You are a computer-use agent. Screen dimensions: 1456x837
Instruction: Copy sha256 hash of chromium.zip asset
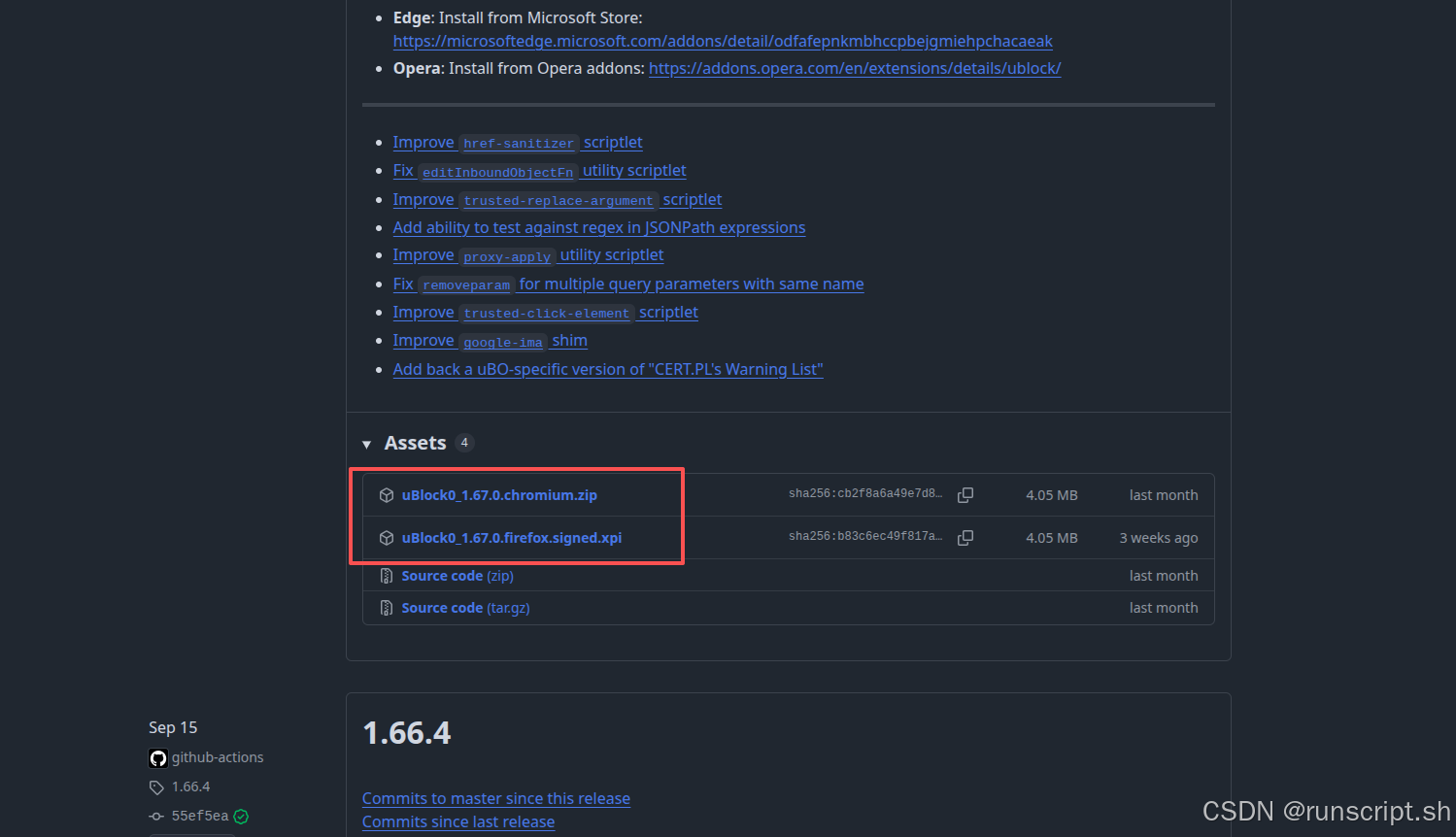click(965, 495)
